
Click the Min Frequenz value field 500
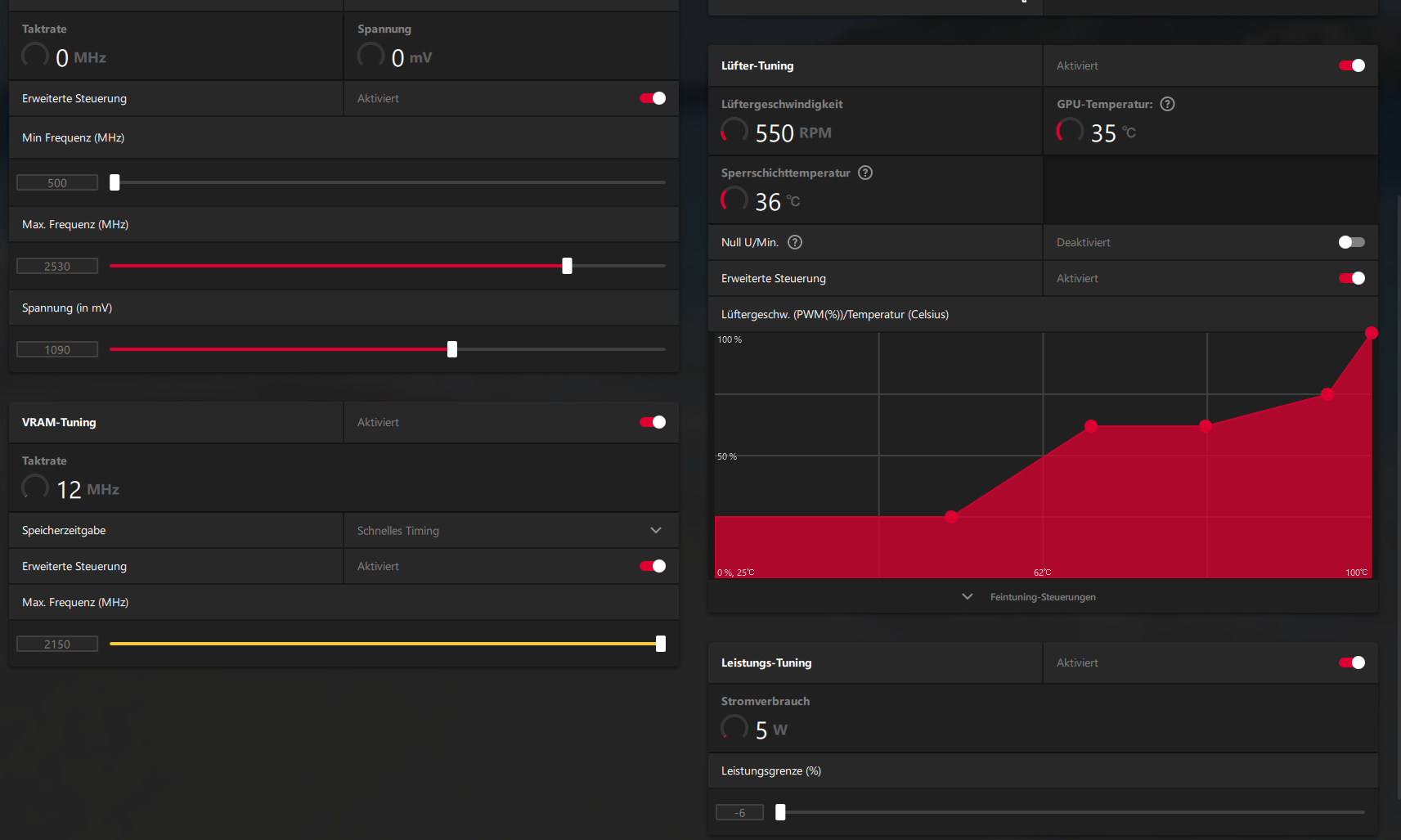click(x=57, y=182)
